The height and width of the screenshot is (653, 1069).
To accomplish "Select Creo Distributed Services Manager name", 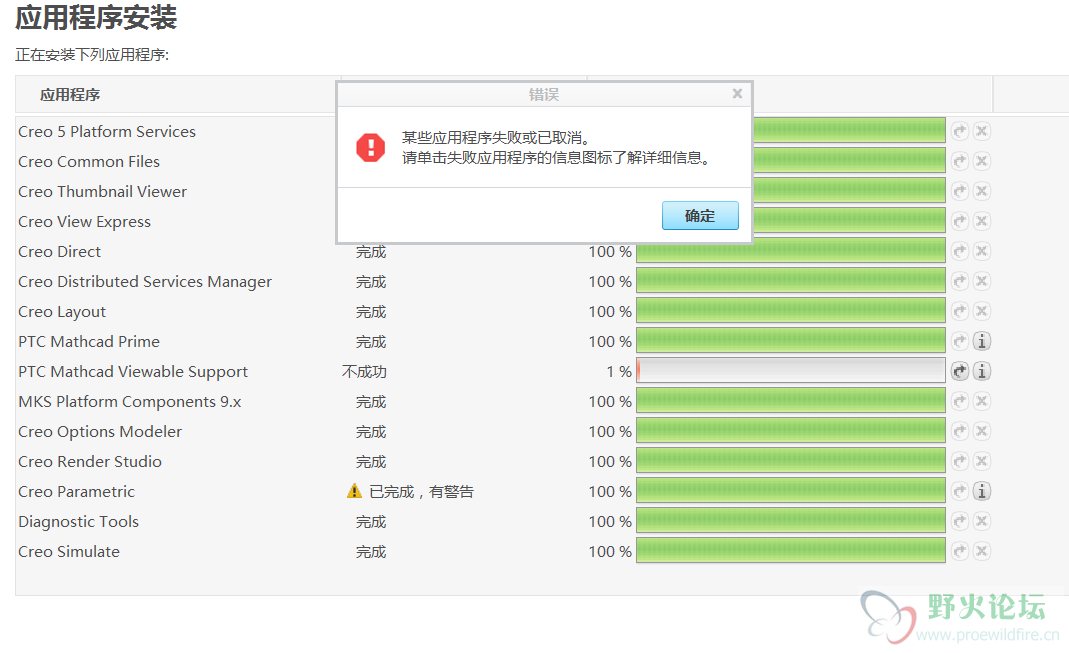I will click(145, 282).
